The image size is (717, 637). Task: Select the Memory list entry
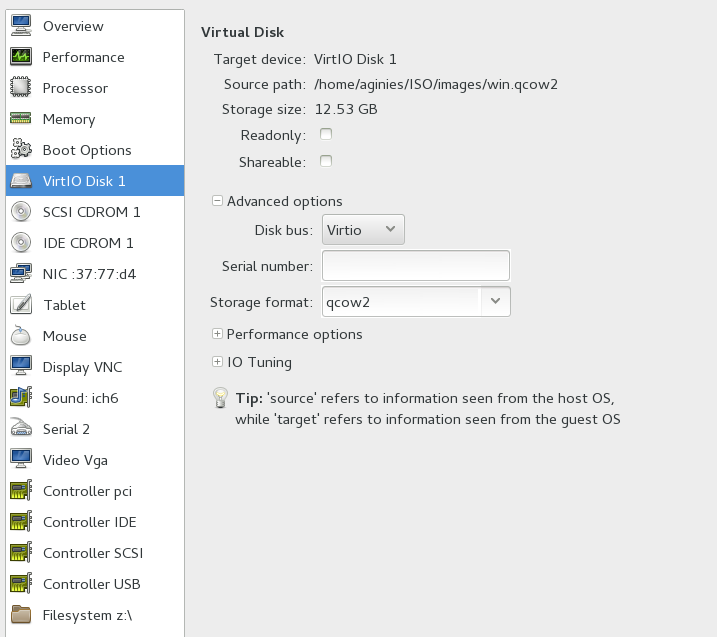69,119
